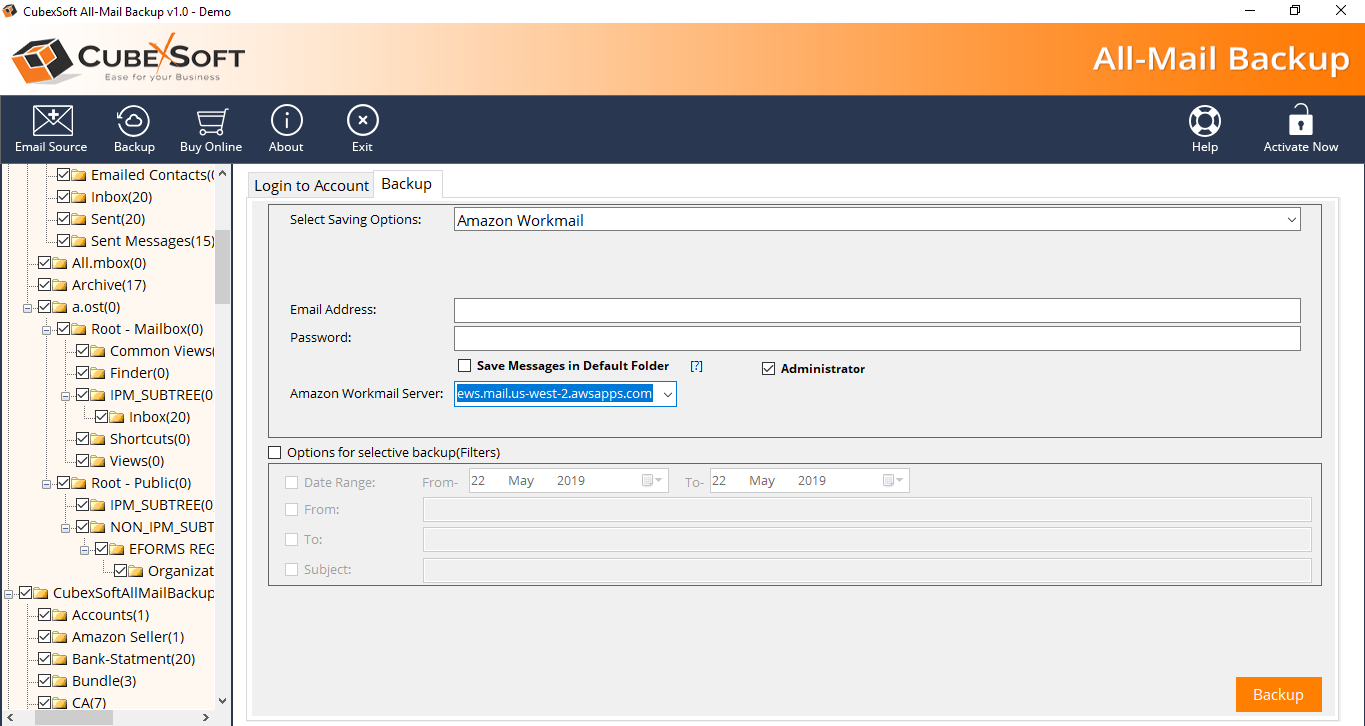Image resolution: width=1365 pixels, height=726 pixels.
Task: Toggle the To filter checkbox
Action: pyautogui.click(x=292, y=540)
